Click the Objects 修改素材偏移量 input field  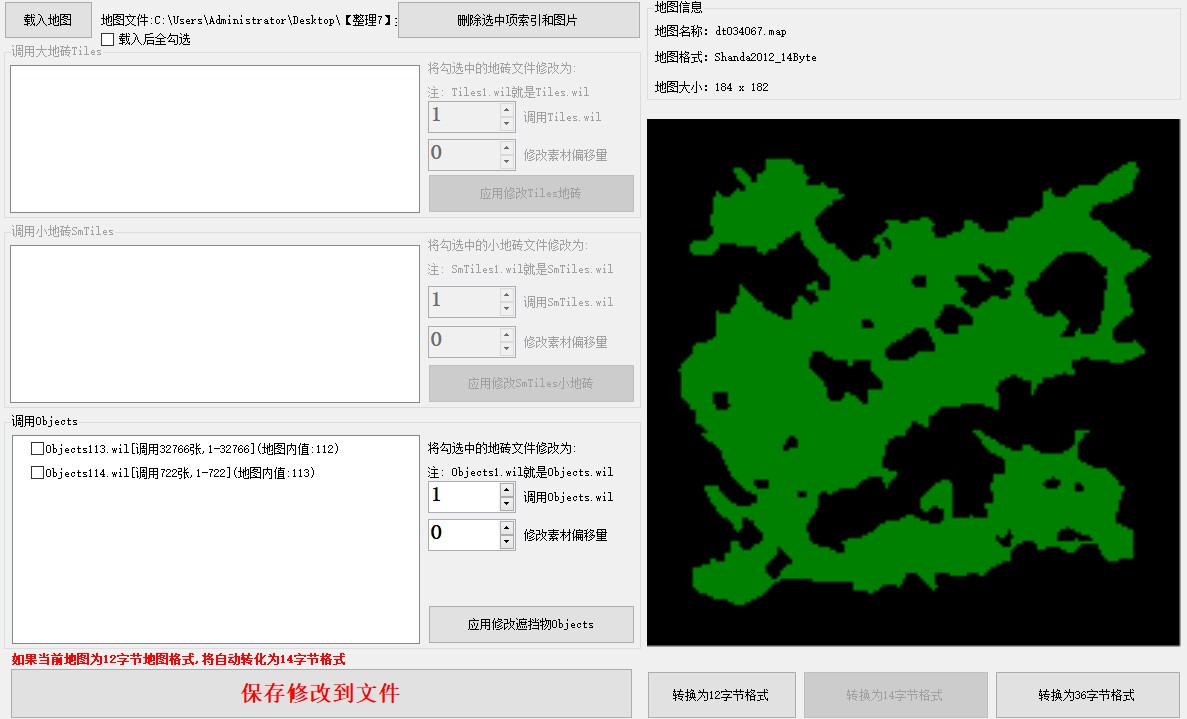[463, 534]
